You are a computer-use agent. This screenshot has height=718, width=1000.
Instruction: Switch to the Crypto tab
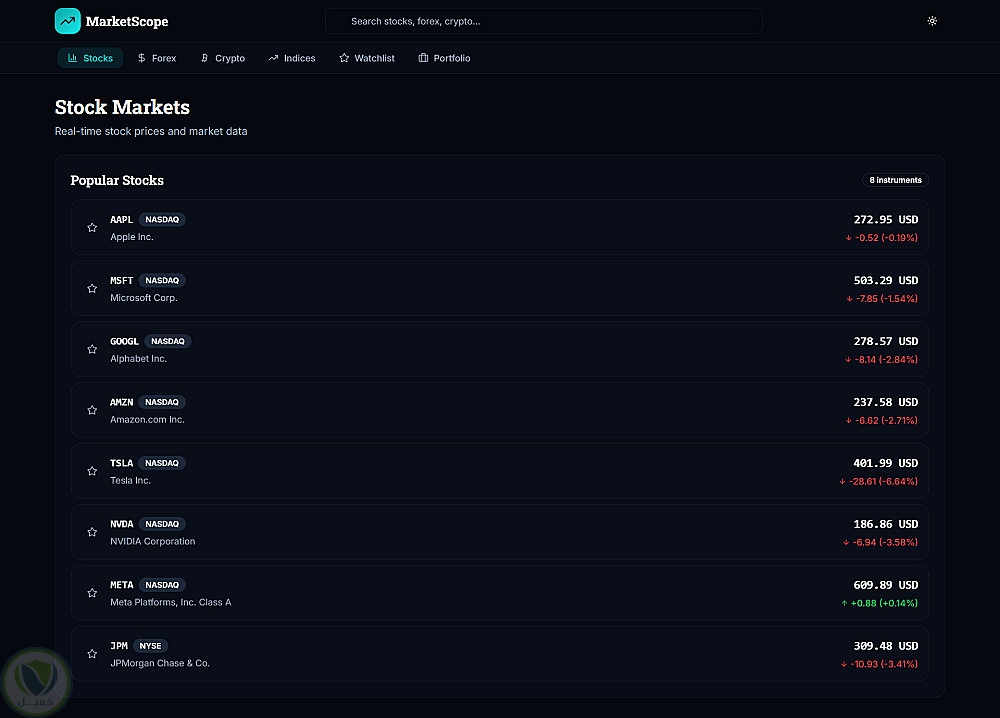point(223,58)
